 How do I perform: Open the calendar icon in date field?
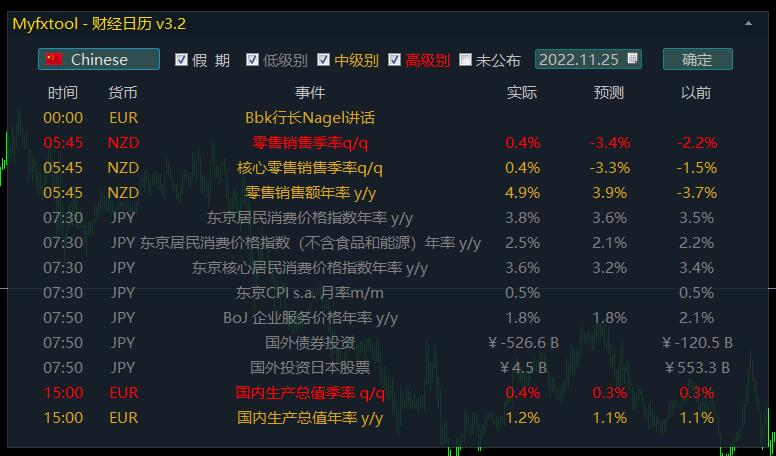click(x=632, y=58)
